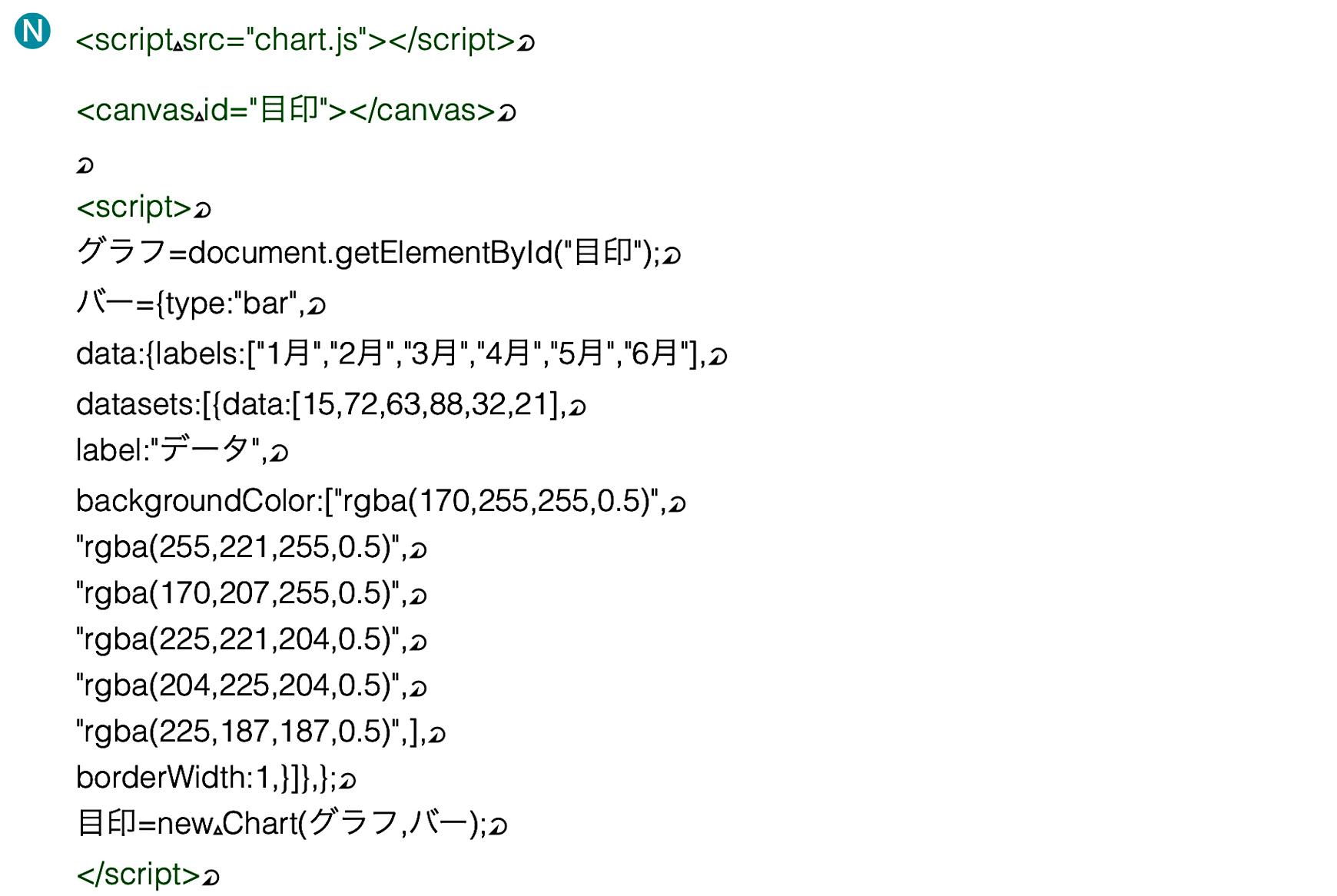
Task: Click the return mark after chart.js script
Action: click(526, 42)
